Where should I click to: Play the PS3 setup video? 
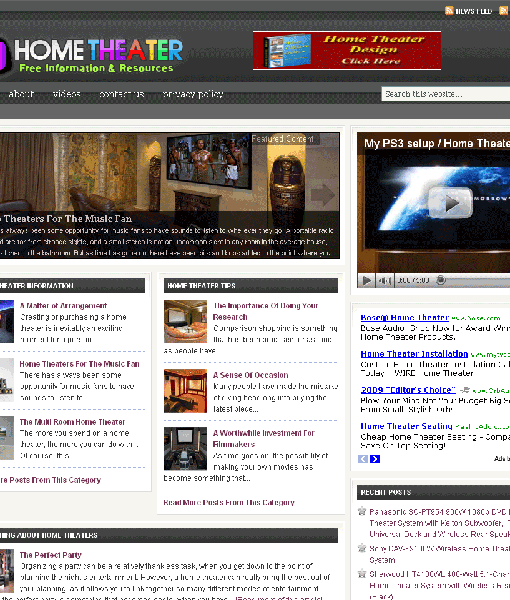450,203
